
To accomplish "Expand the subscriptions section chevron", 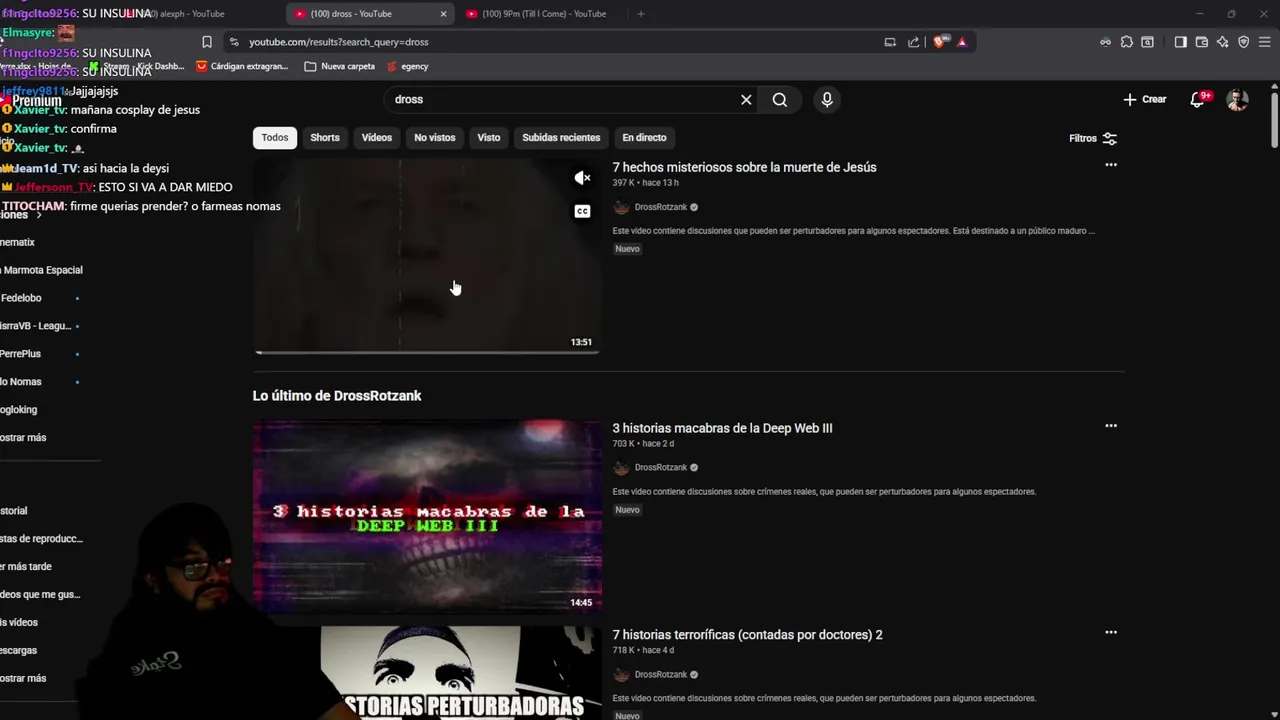I will click(x=39, y=215).
